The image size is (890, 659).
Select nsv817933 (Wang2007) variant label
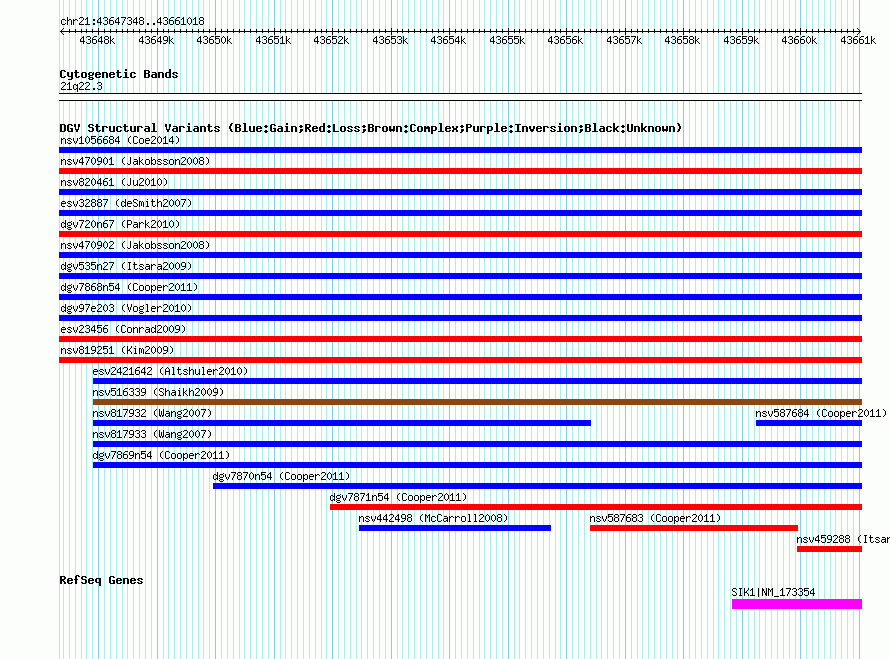152,434
